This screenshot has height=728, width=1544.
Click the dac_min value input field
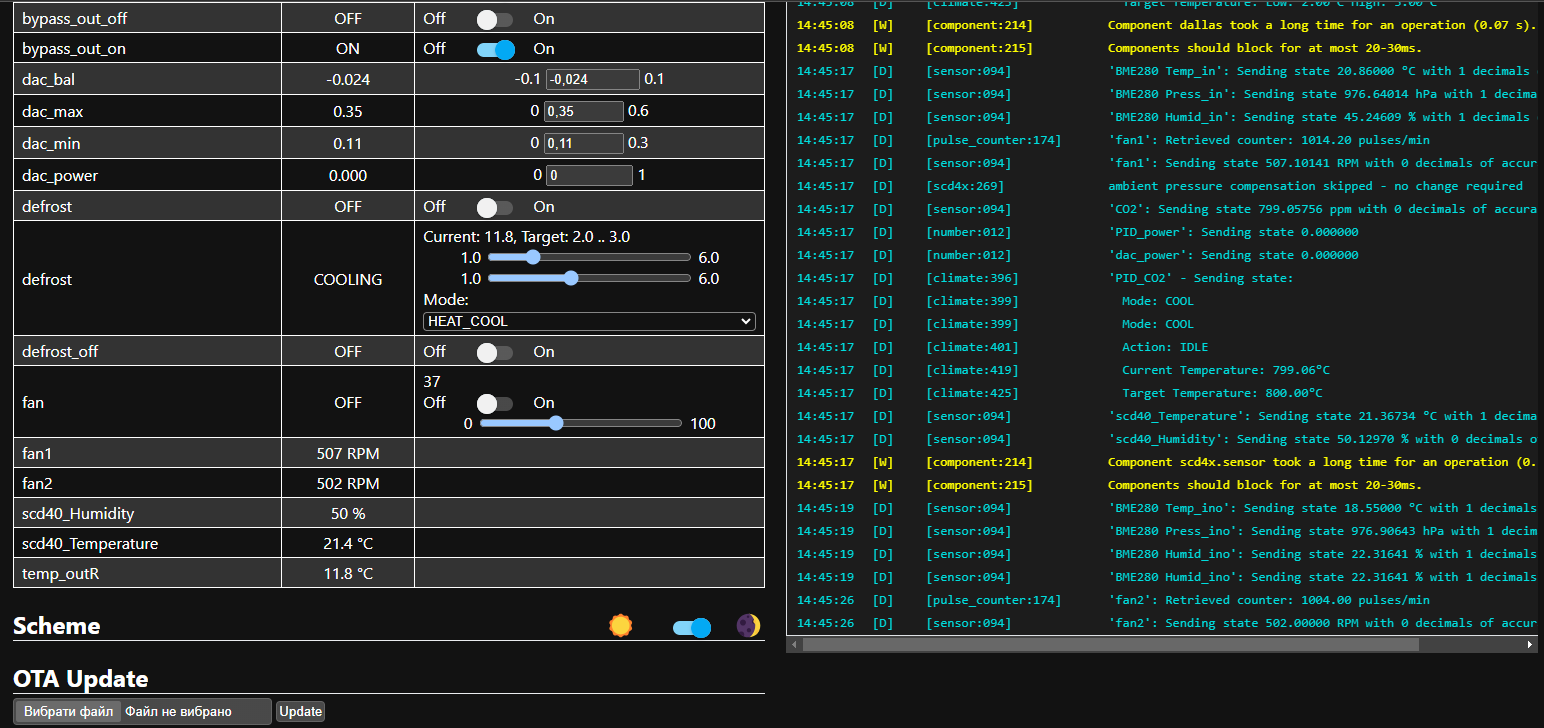(x=584, y=144)
